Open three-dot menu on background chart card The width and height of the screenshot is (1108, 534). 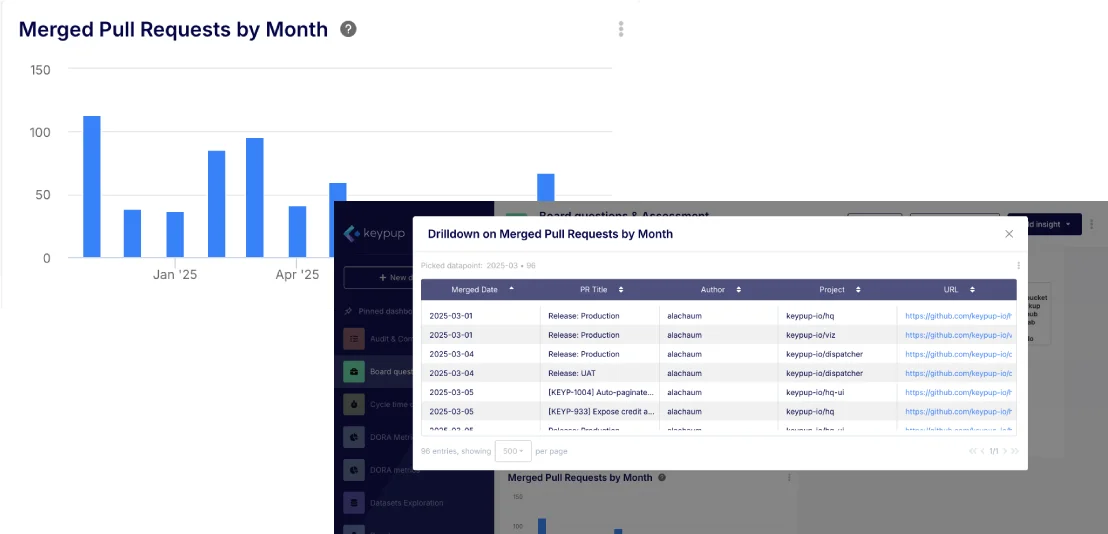point(789,477)
